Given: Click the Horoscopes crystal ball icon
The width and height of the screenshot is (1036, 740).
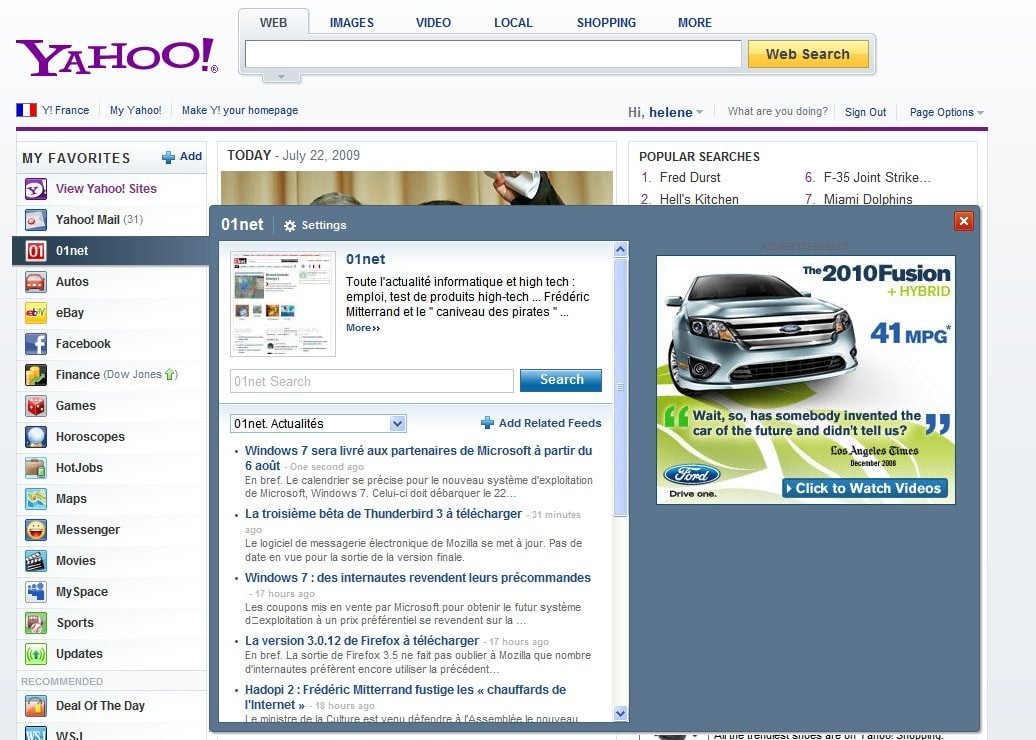Looking at the screenshot, I should (36, 437).
